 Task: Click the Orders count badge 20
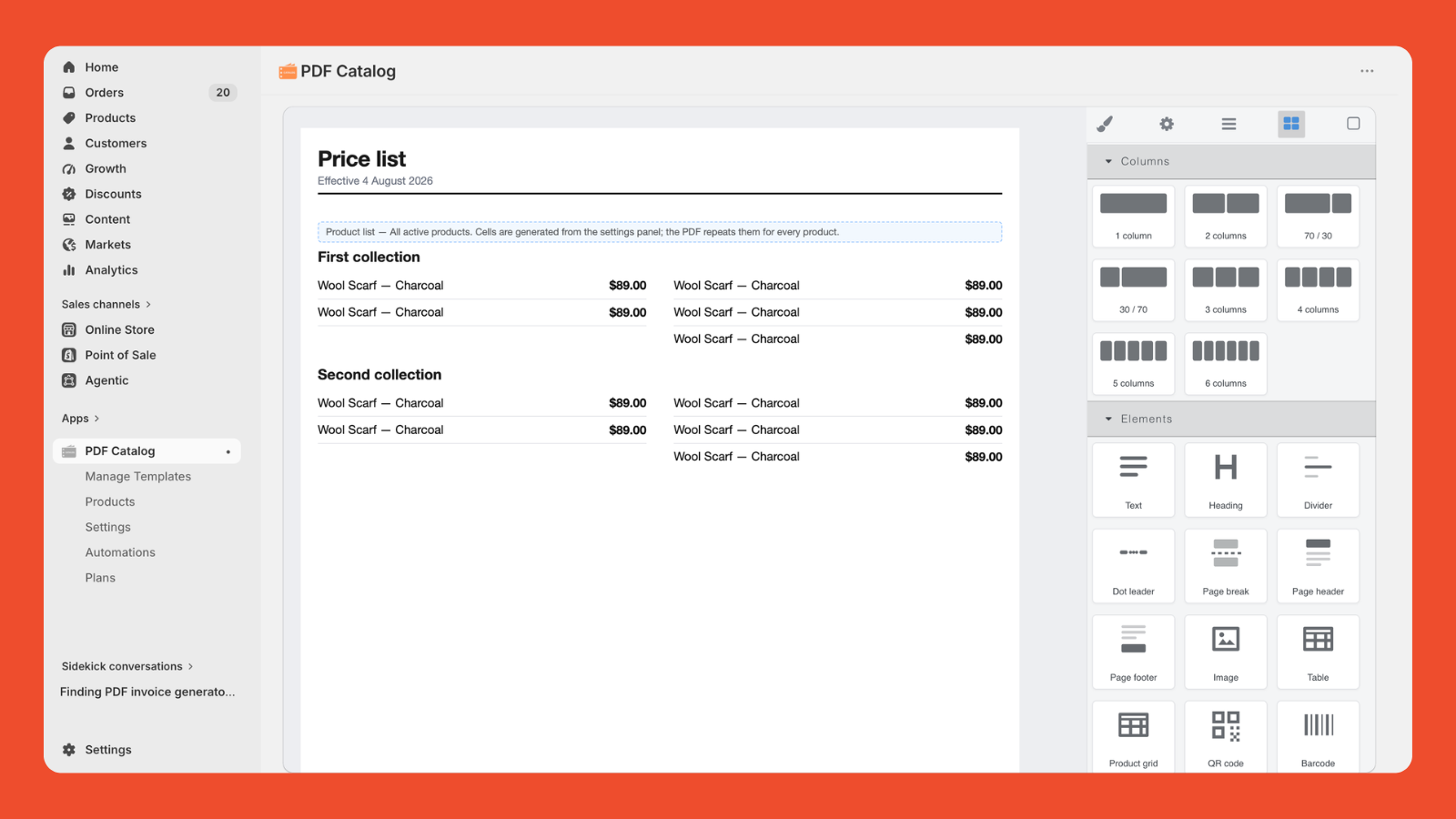[223, 93]
